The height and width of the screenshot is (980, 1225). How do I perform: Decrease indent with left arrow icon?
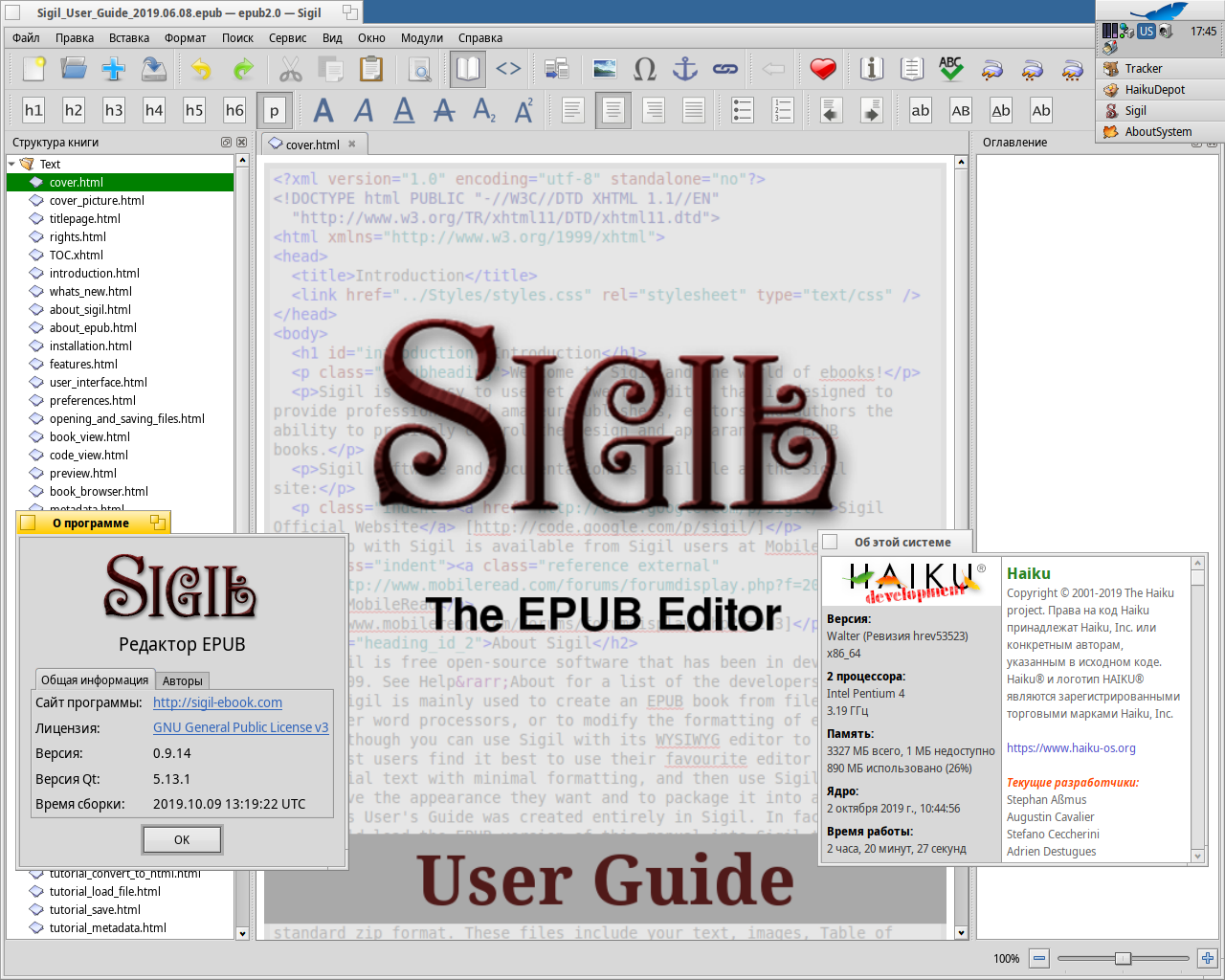coord(831,110)
